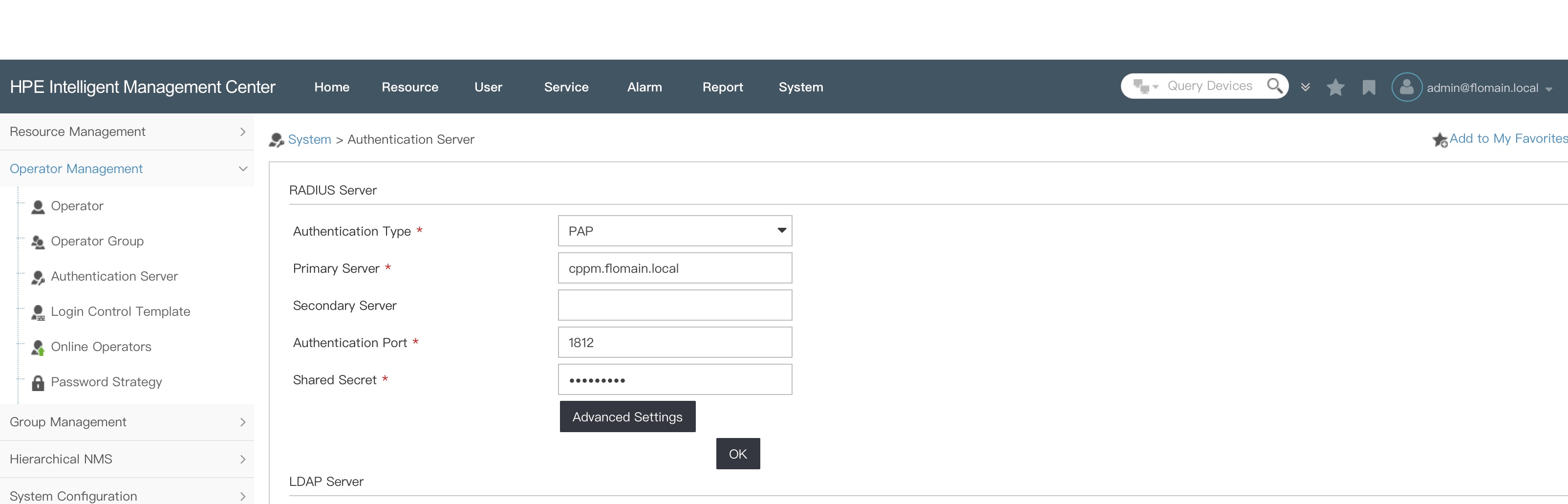The width and height of the screenshot is (1568, 504).
Task: Click the double-chevron icon beside the search bar
Action: click(x=1306, y=87)
